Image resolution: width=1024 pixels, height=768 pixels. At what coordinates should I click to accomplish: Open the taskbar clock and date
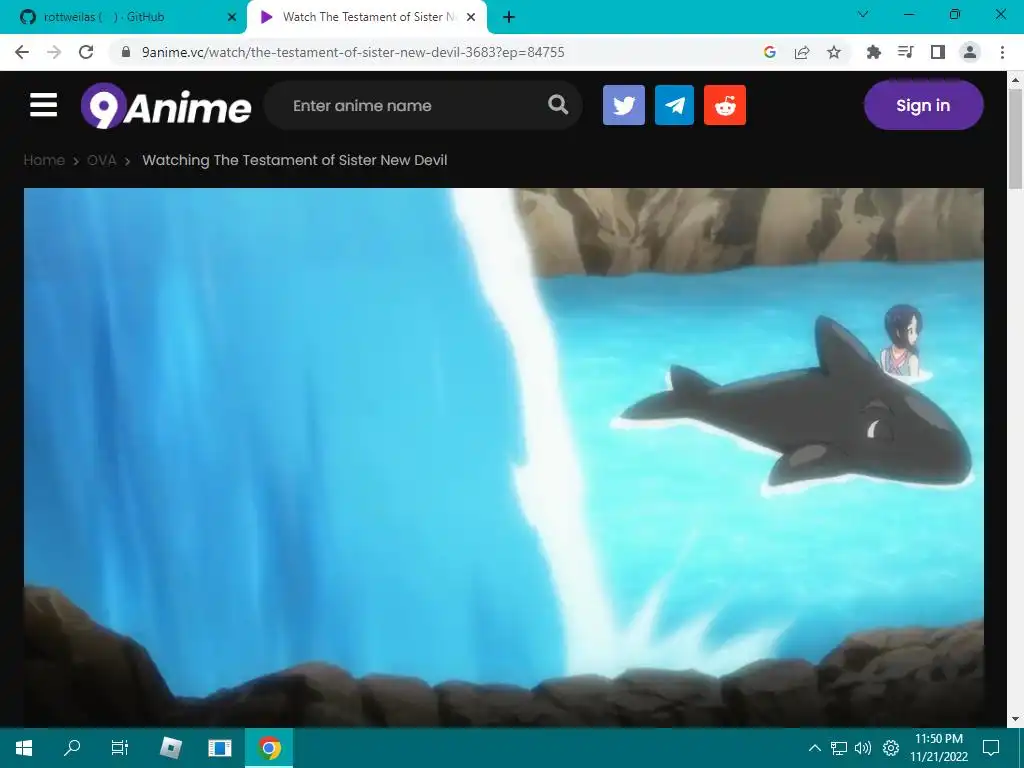[x=939, y=748]
